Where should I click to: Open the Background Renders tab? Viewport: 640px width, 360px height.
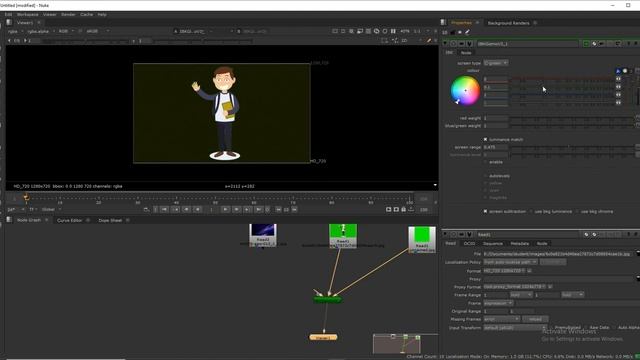[x=508, y=23]
